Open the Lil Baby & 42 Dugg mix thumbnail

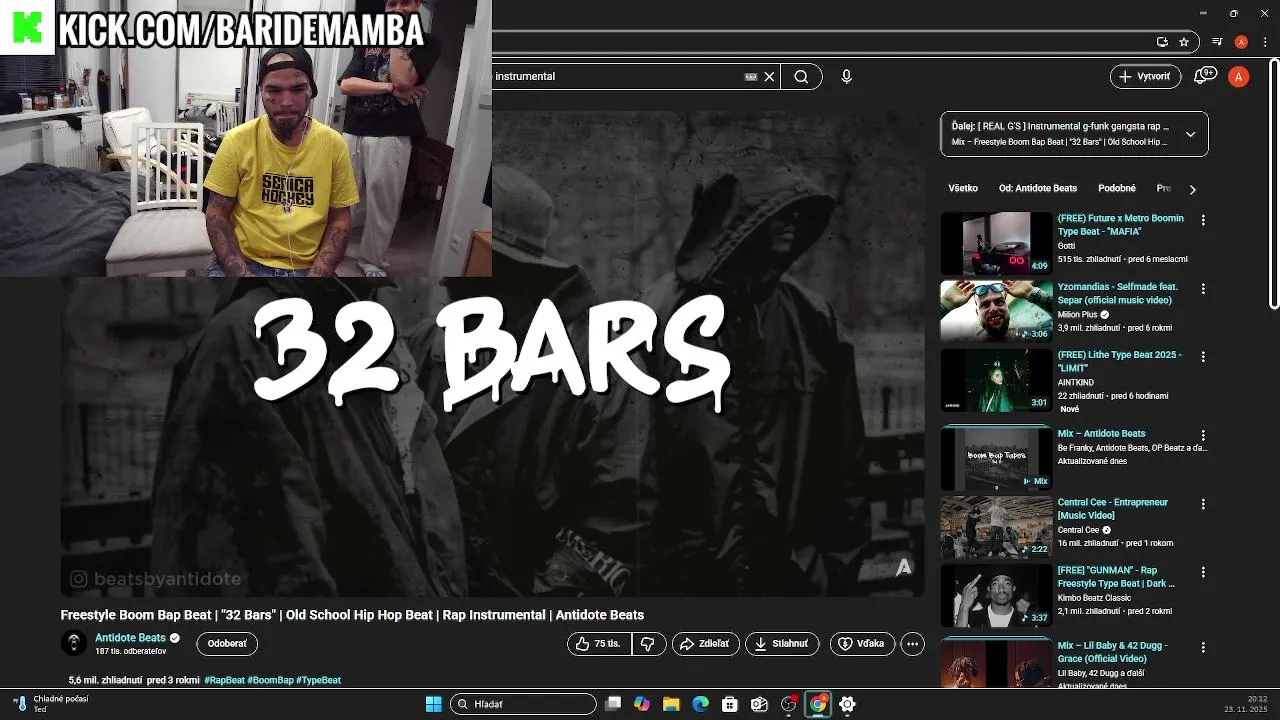(x=996, y=664)
